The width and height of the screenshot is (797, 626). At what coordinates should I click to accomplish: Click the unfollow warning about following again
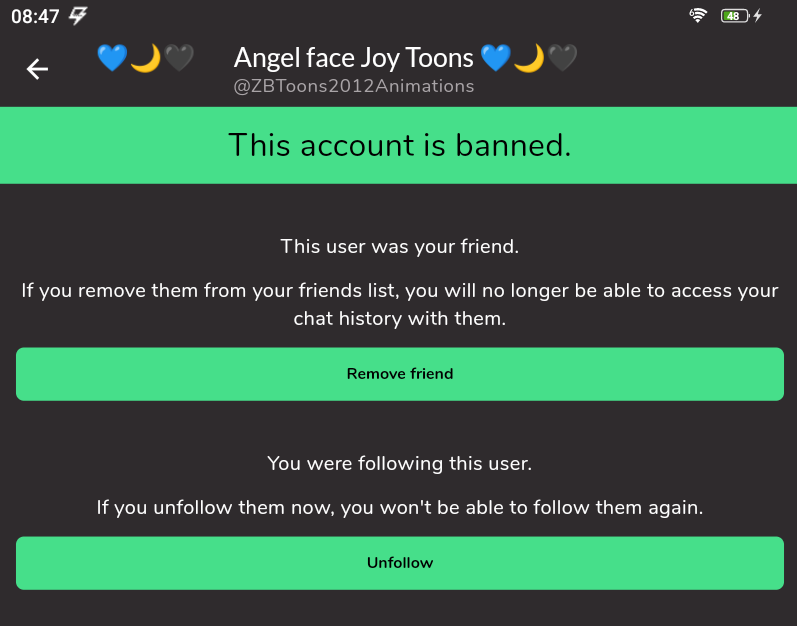click(399, 507)
